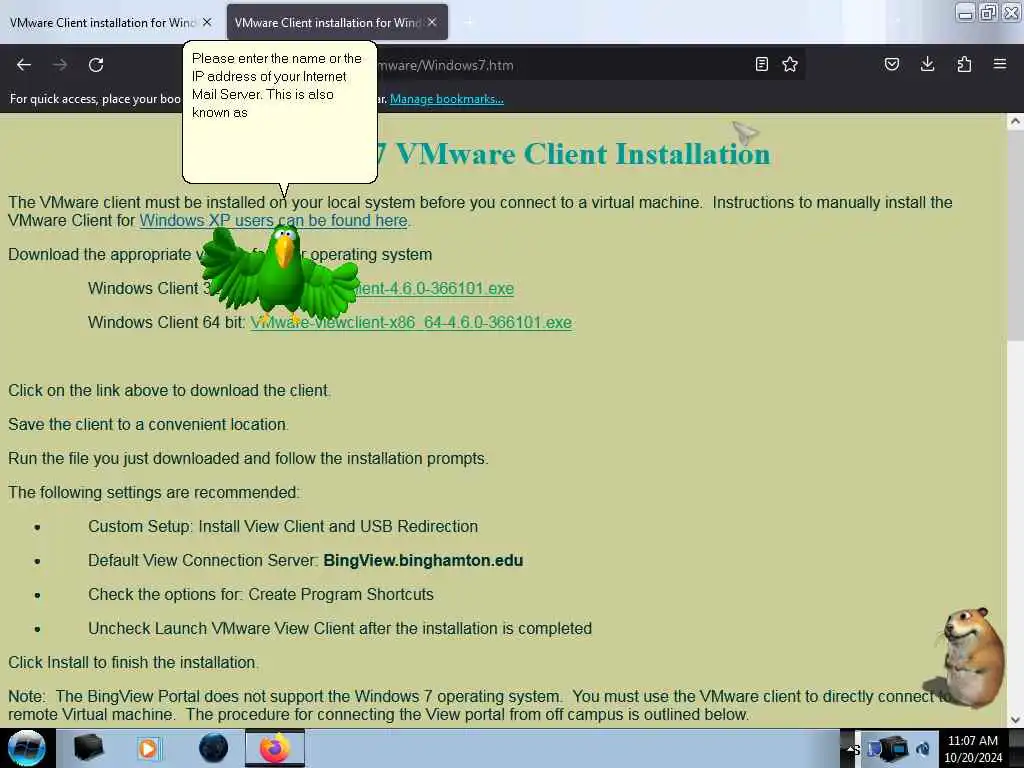
Task: Click the assistant speech balloon
Action: pyautogui.click(x=280, y=112)
